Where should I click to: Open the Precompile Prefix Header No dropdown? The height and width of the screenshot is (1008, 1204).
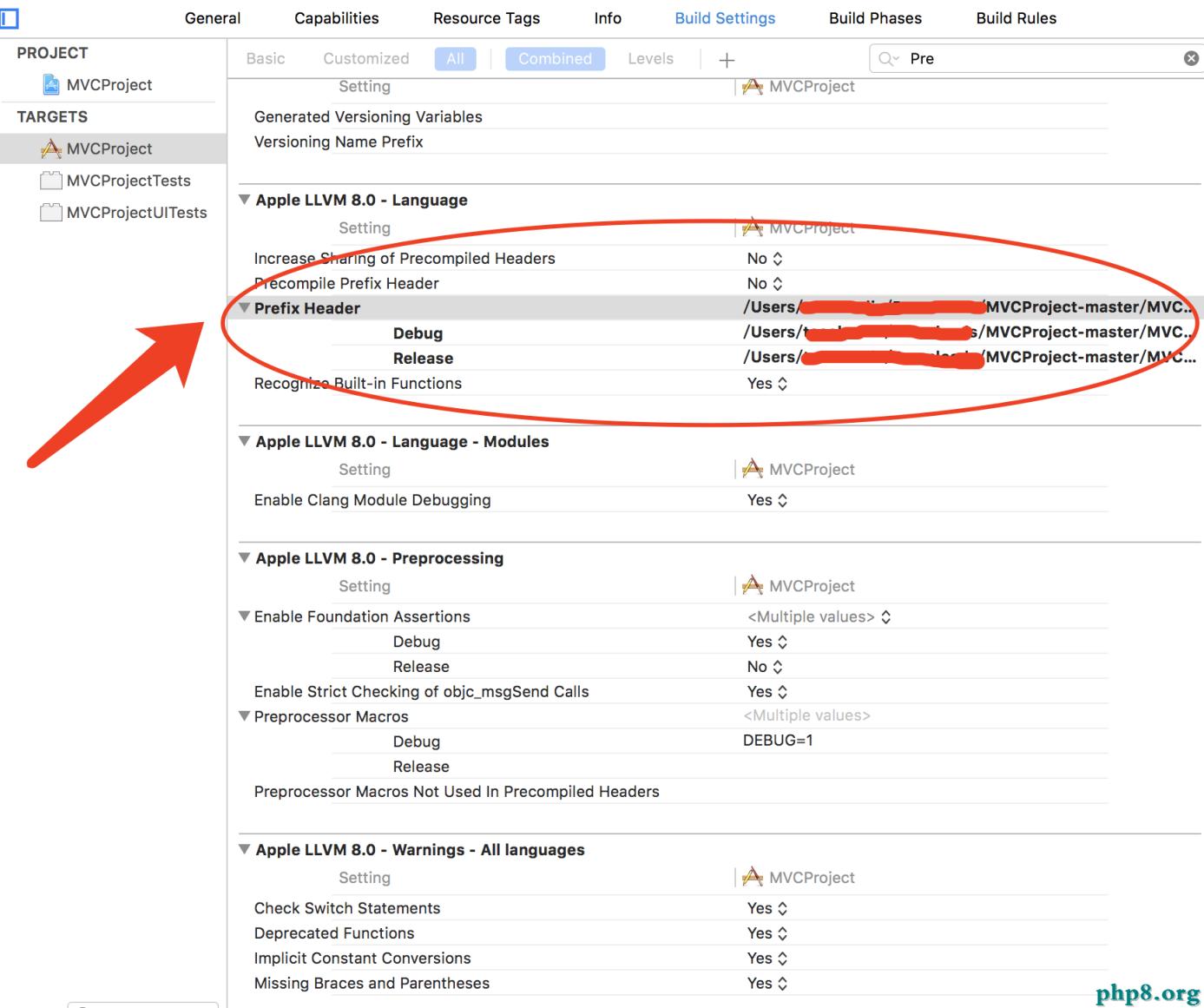(765, 283)
